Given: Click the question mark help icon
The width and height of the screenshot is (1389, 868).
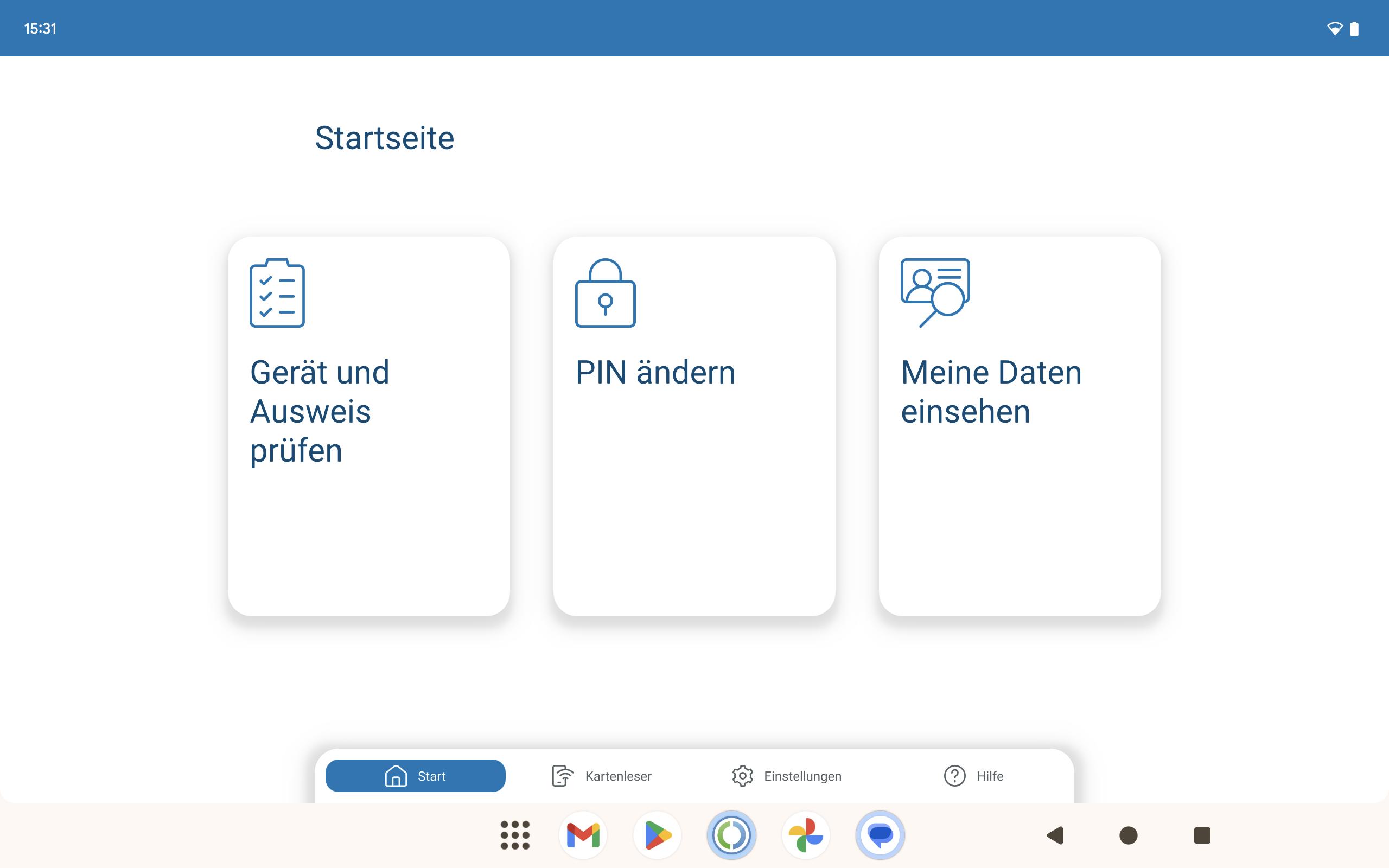Looking at the screenshot, I should (x=954, y=776).
